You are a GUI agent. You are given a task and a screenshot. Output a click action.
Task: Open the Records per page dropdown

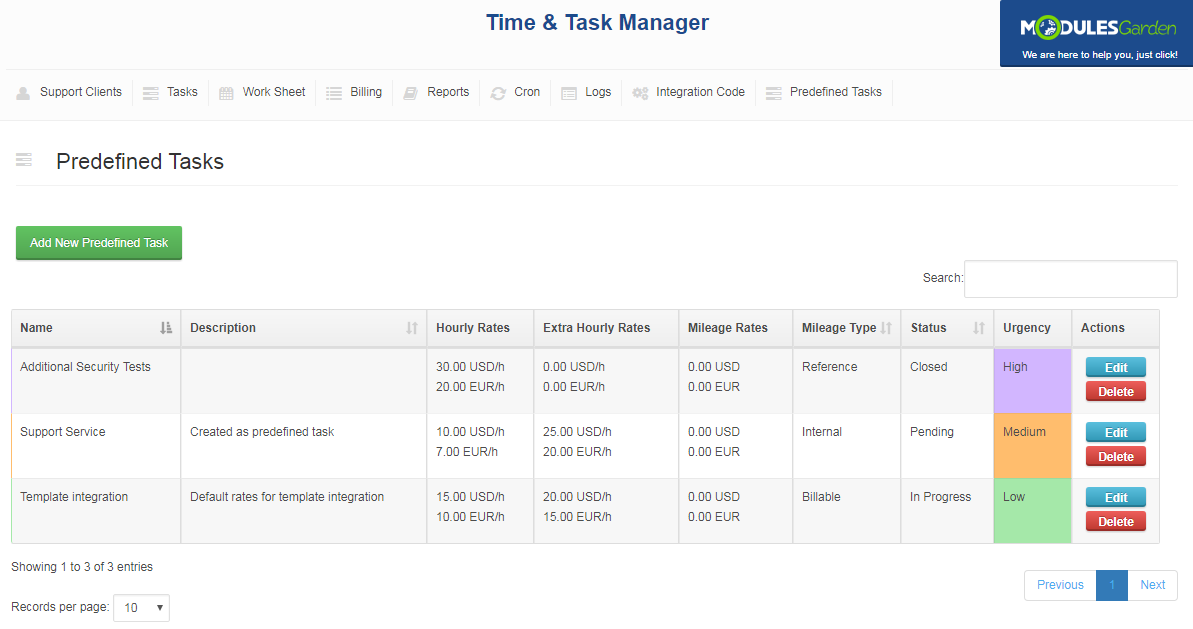140,607
